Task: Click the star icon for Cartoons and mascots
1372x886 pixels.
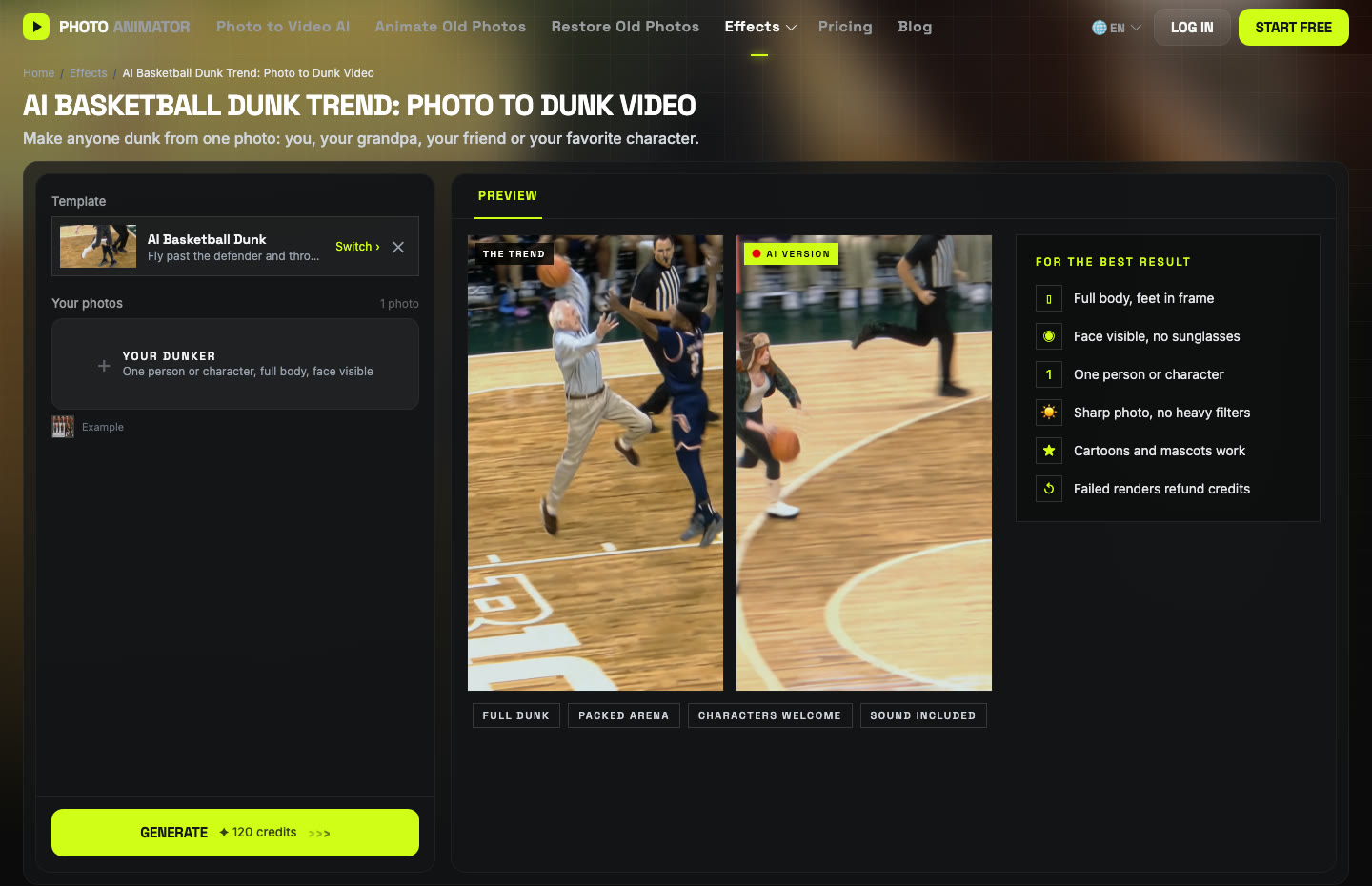Action: [x=1049, y=451]
